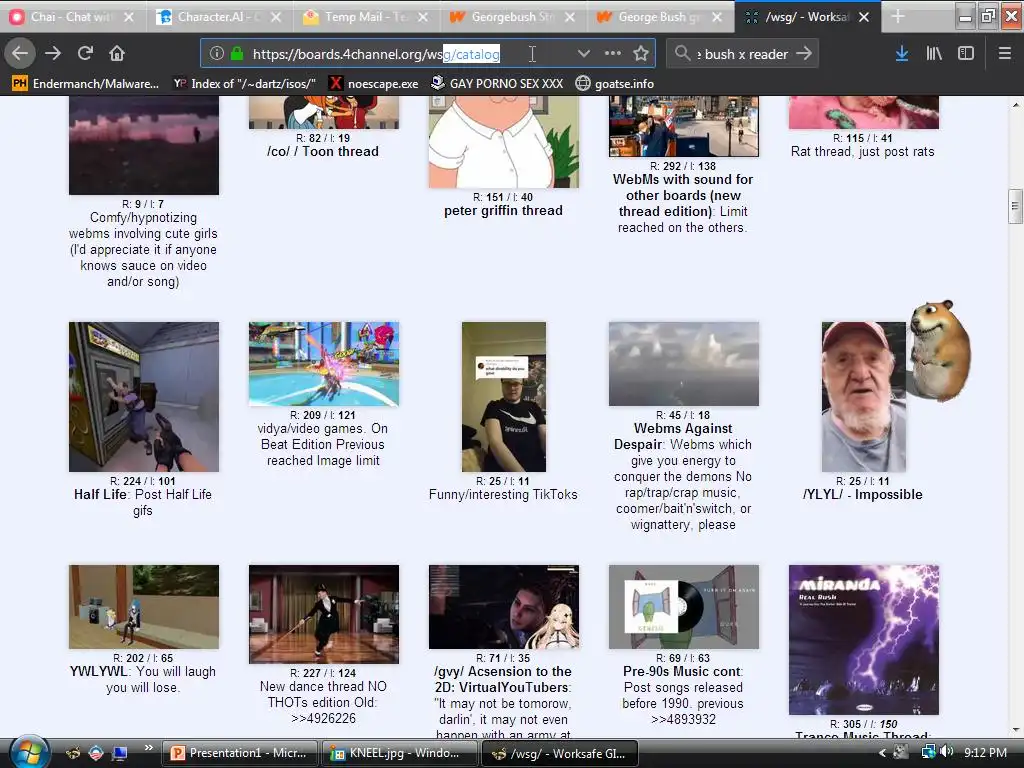Click the volume speaker tray icon
Viewport: 1024px width, 768px height.
[x=946, y=752]
